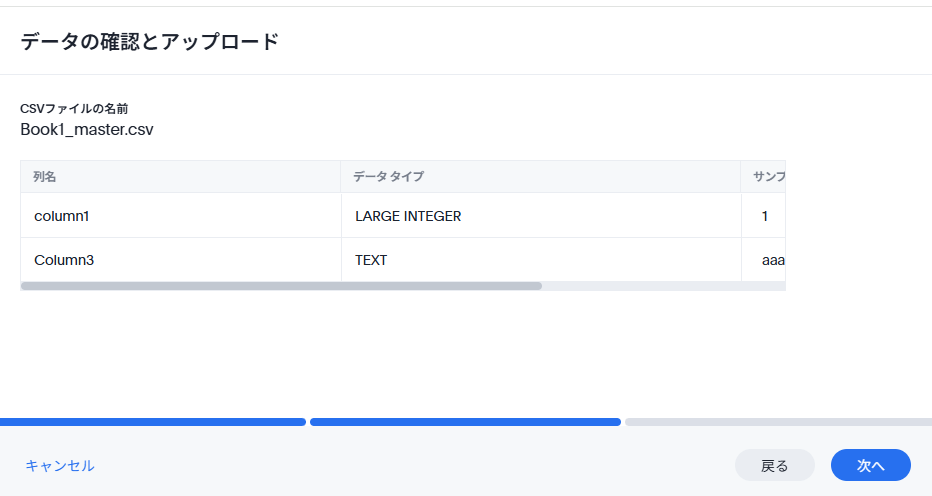This screenshot has height=496, width=932.
Task: Click the sample value 1 cell
Action: click(x=764, y=215)
